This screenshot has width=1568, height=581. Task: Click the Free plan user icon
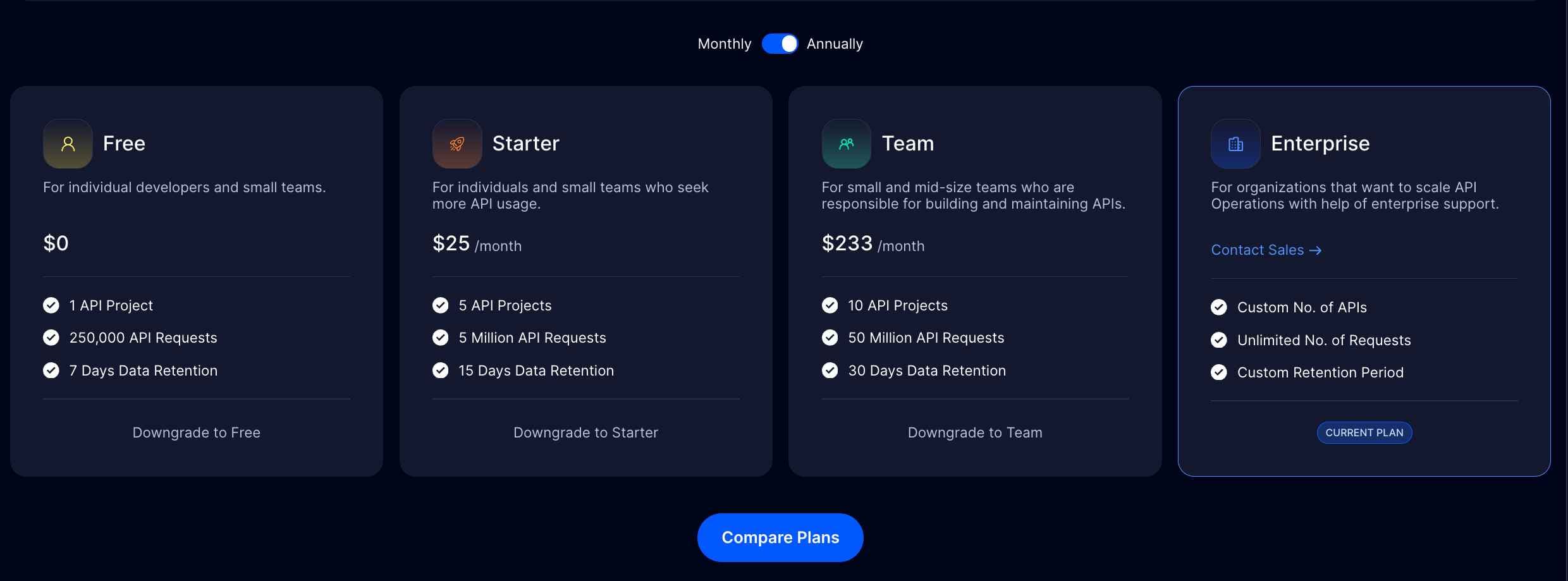click(68, 144)
